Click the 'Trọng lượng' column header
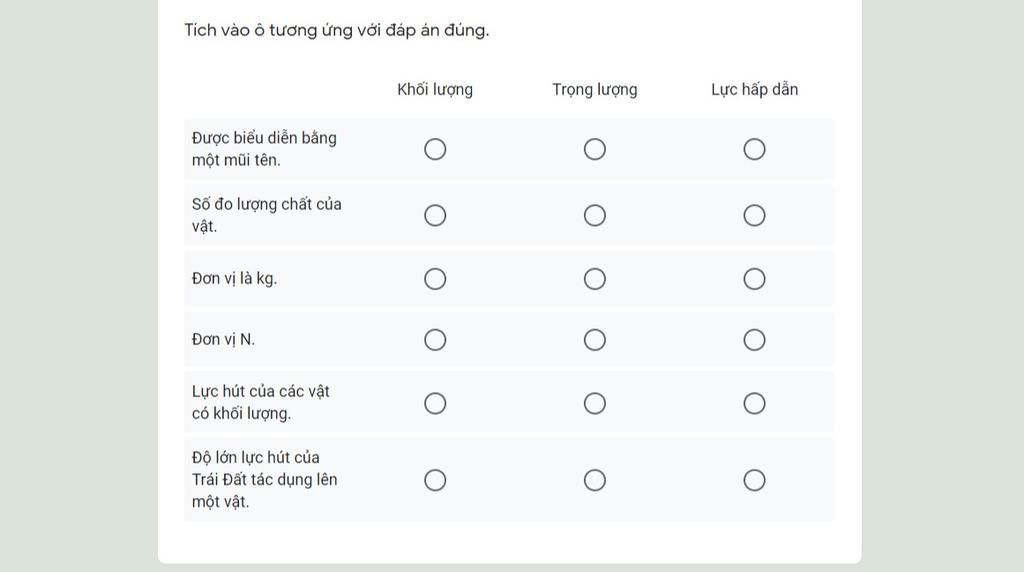 (x=594, y=89)
